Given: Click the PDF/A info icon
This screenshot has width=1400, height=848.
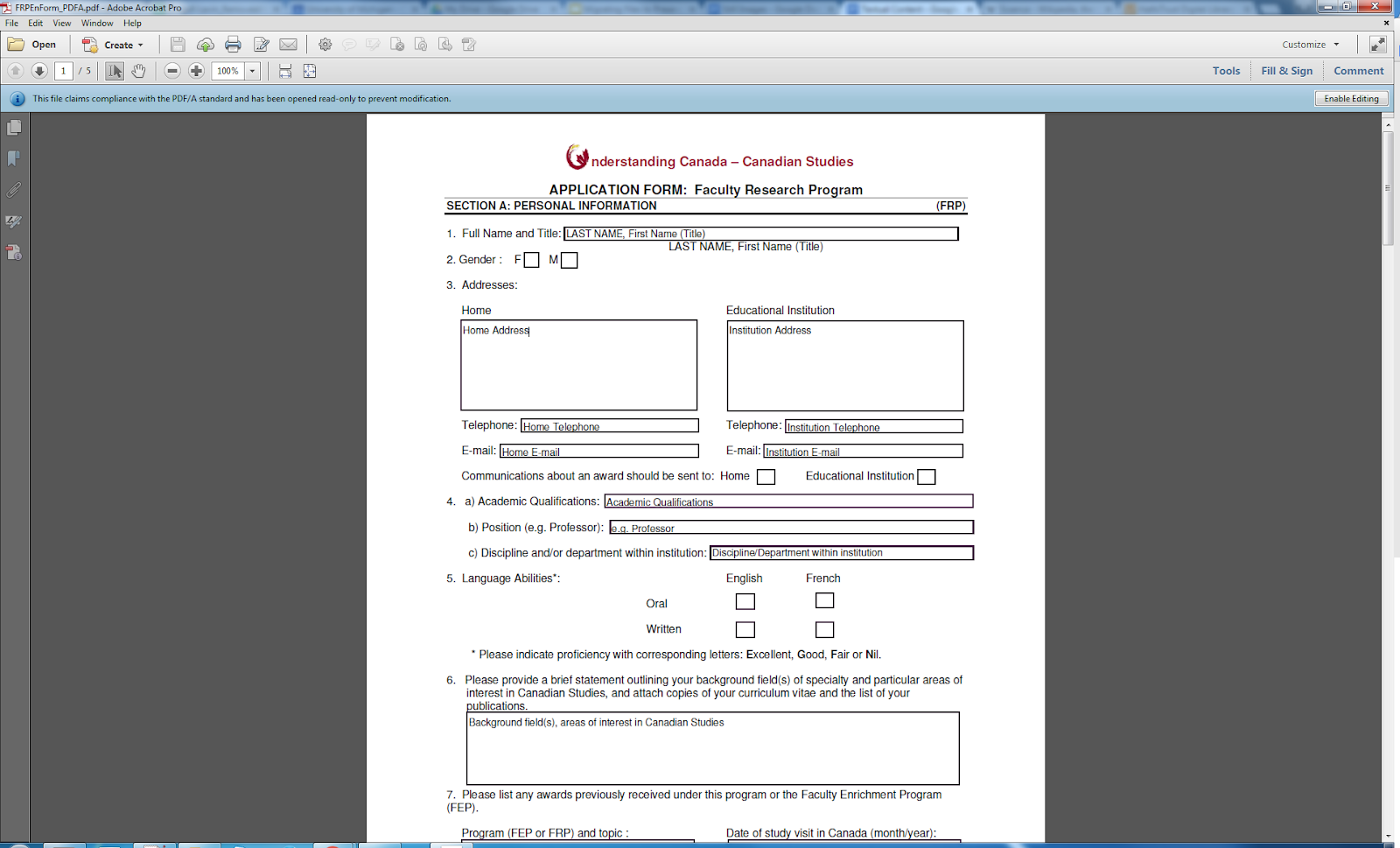Looking at the screenshot, I should coord(17,99).
